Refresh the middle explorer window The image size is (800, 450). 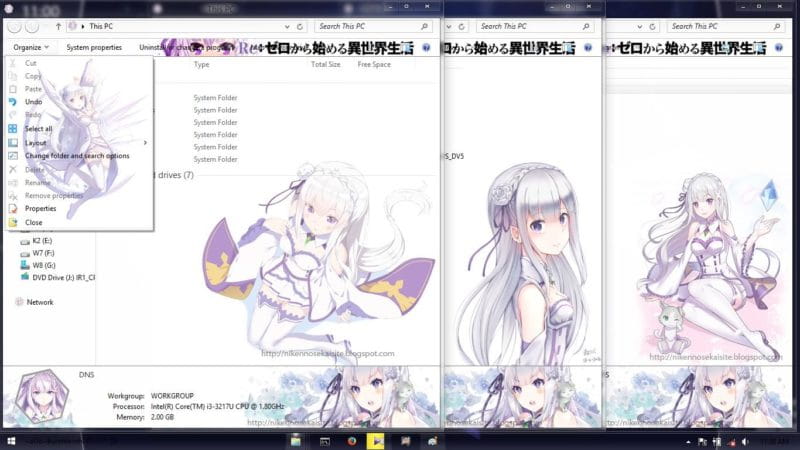click(462, 27)
